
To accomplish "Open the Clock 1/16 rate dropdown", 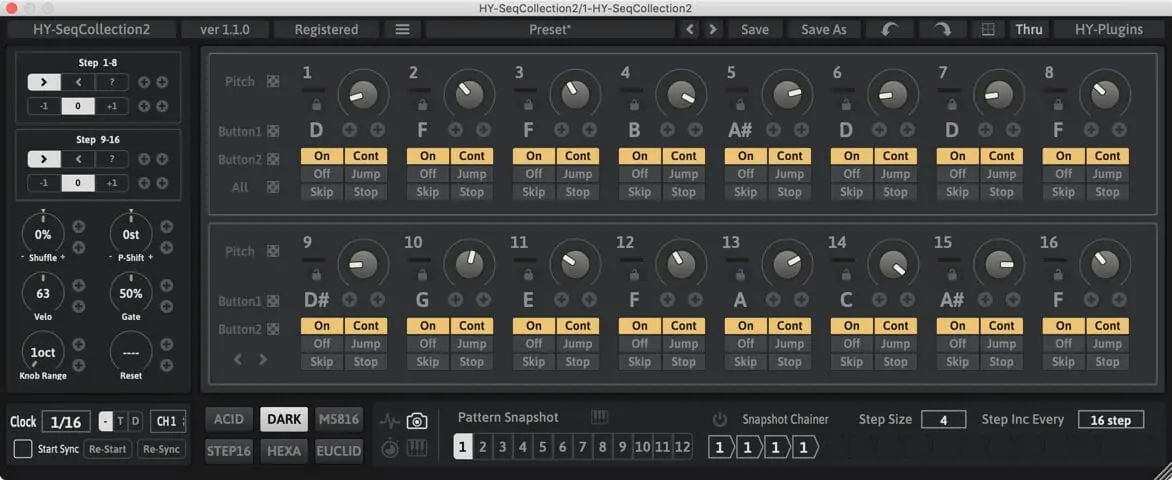I will (69, 422).
